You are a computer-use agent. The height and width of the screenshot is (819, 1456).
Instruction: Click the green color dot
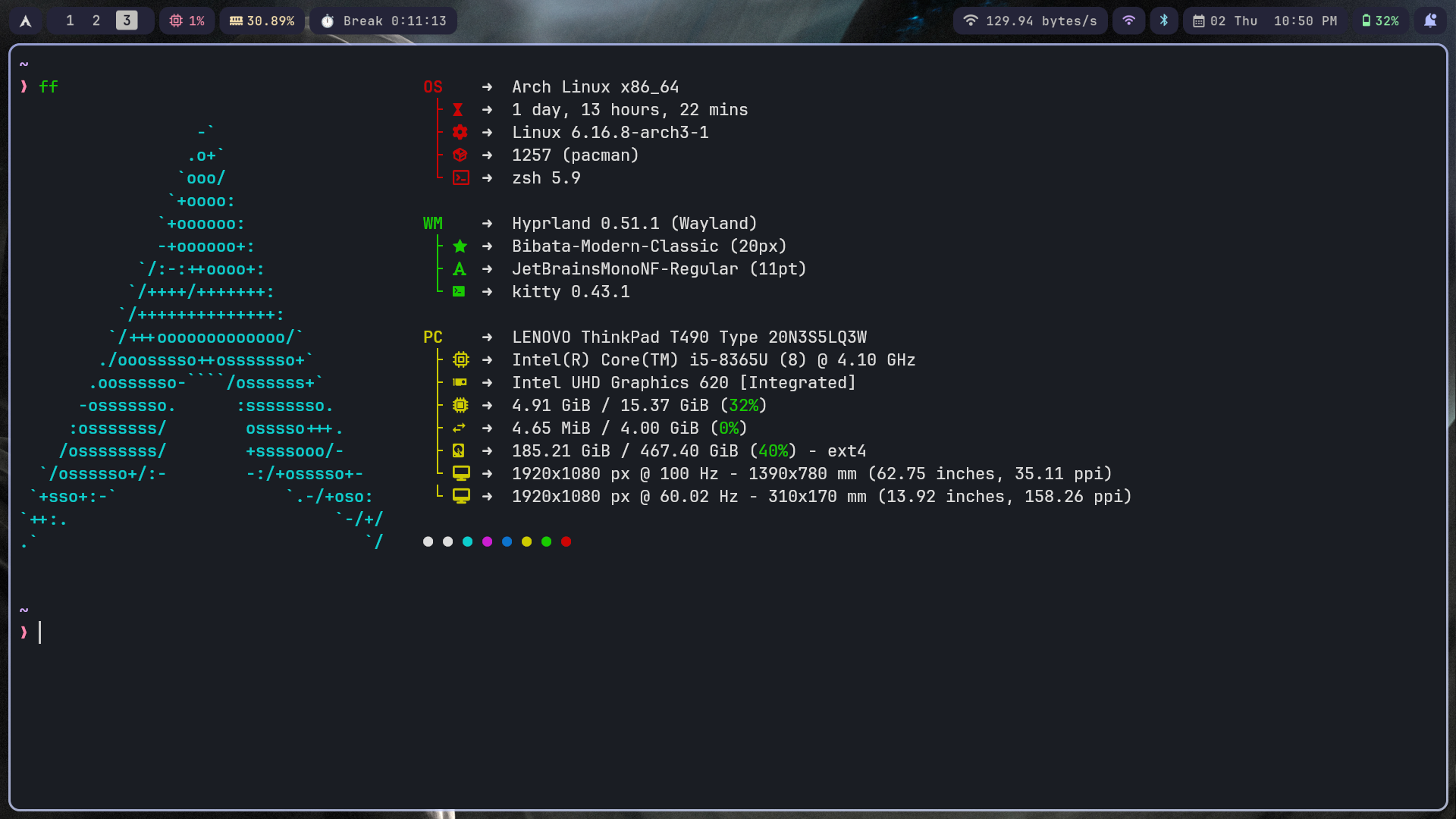click(x=547, y=541)
